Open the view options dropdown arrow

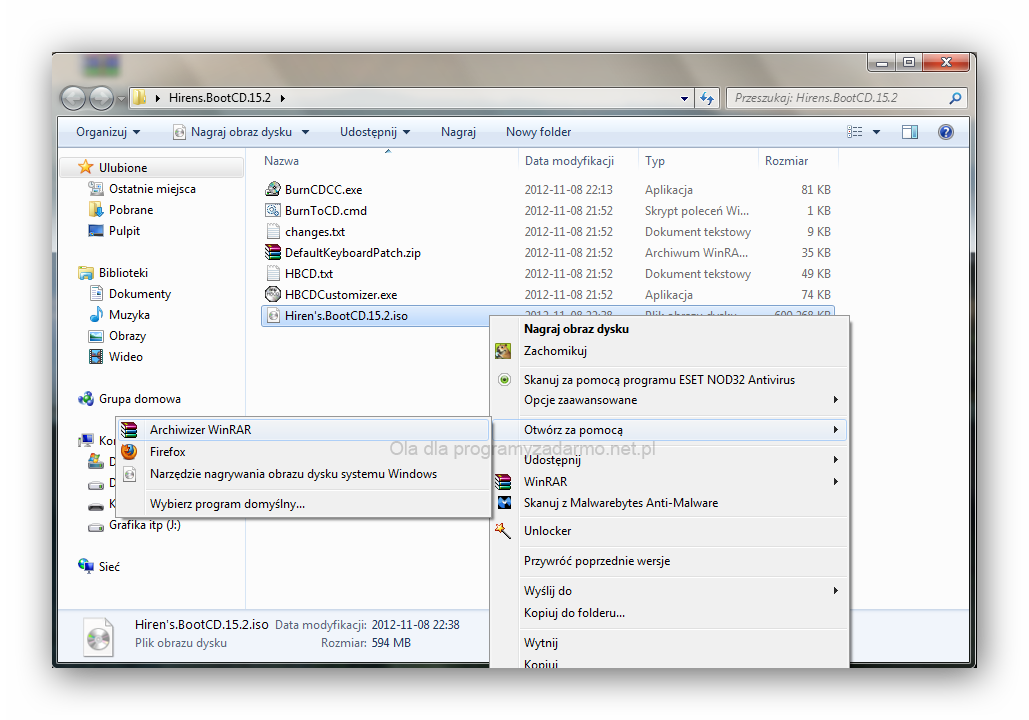[x=876, y=132]
